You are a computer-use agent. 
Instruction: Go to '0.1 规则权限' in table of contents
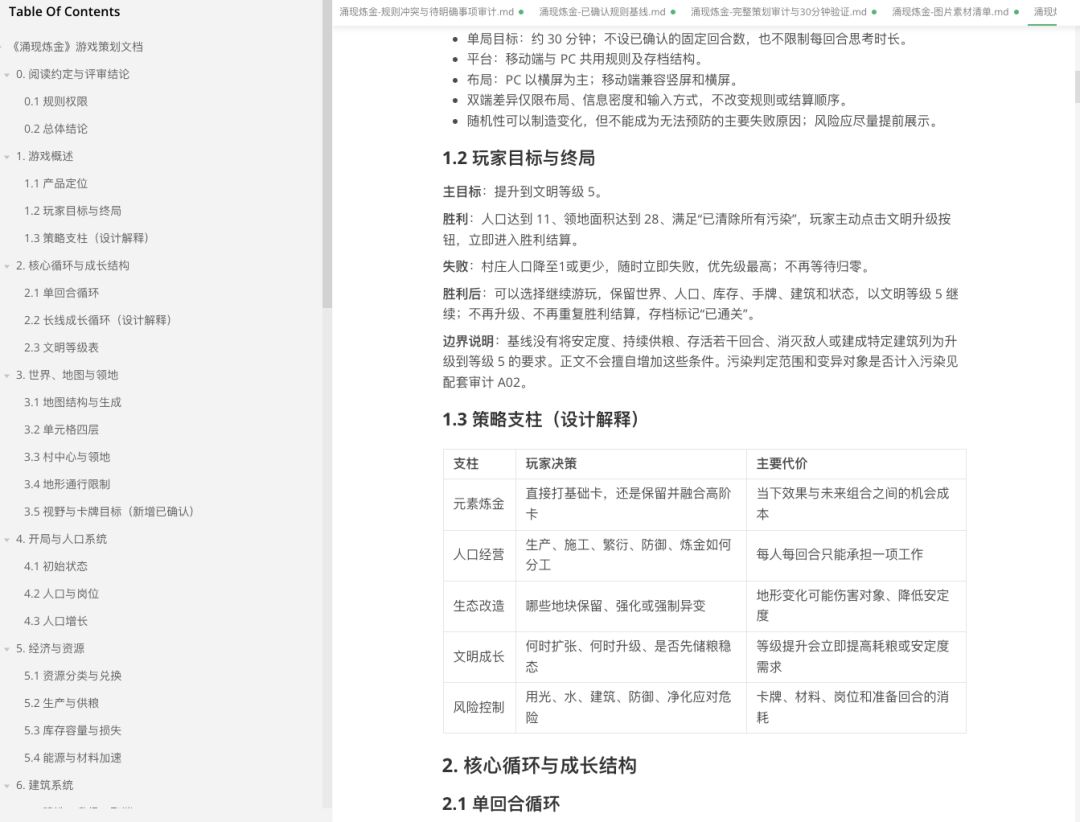[x=56, y=101]
